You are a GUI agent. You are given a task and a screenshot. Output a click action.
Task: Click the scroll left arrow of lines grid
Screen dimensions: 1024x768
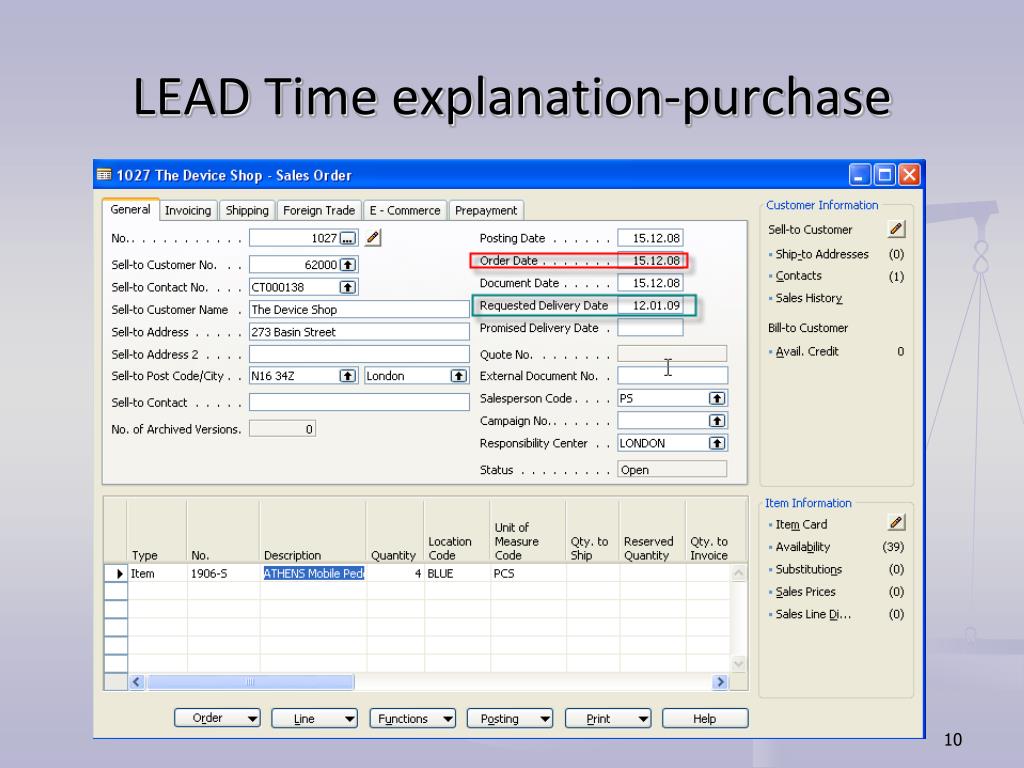[x=136, y=682]
